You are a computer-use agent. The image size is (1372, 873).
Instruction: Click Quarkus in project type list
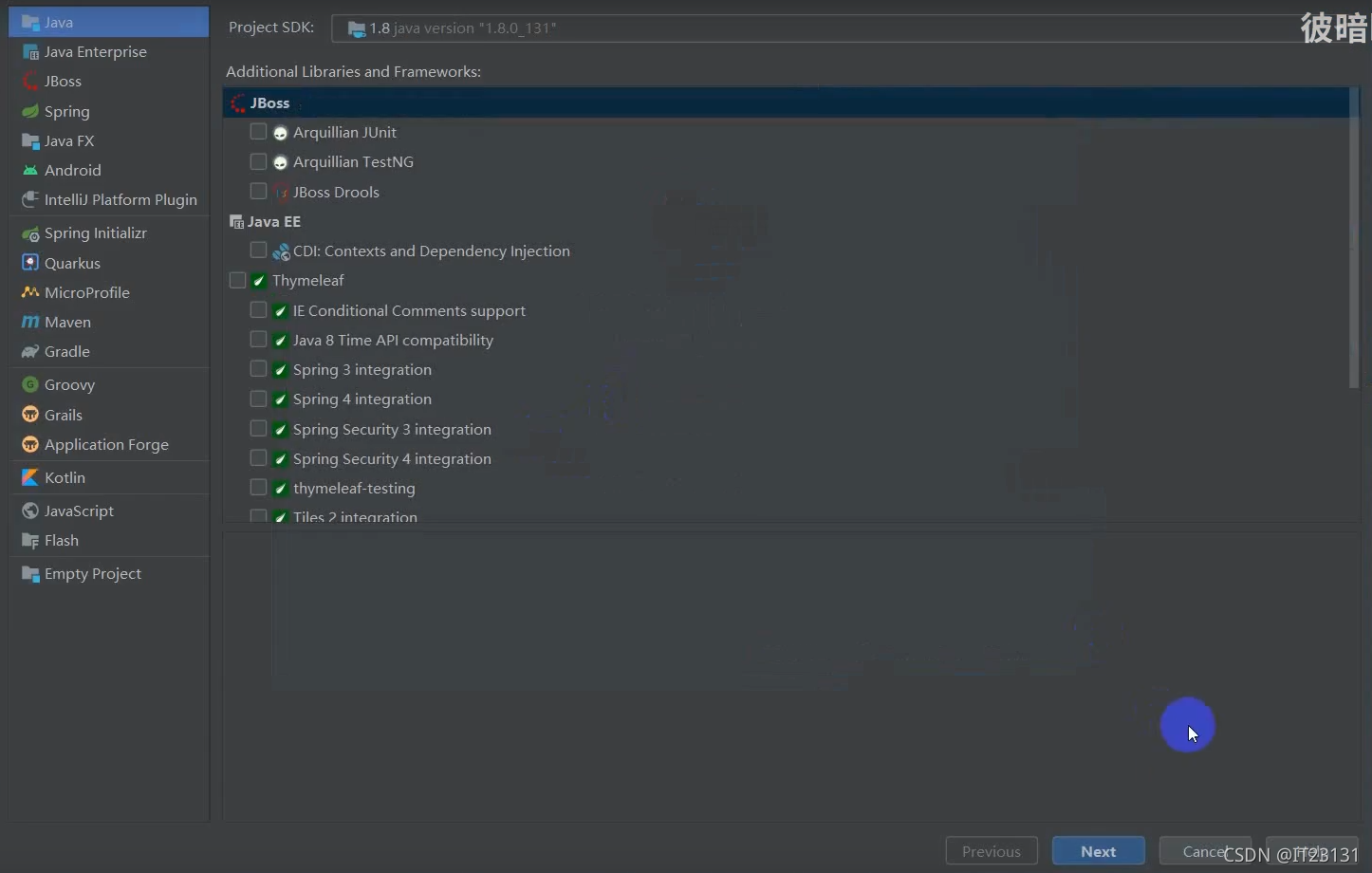[x=108, y=263]
